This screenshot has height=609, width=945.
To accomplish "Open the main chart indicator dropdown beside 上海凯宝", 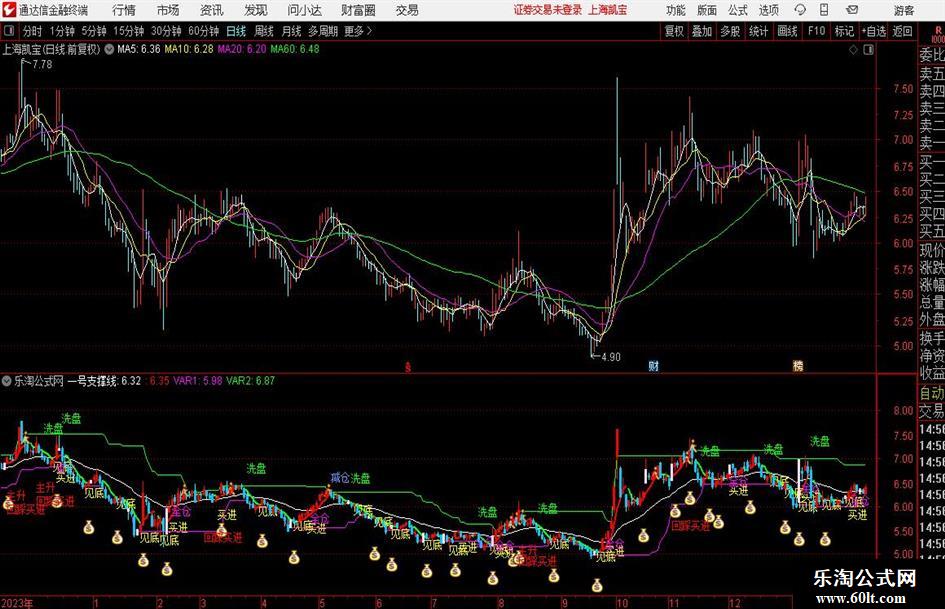I will [x=109, y=49].
